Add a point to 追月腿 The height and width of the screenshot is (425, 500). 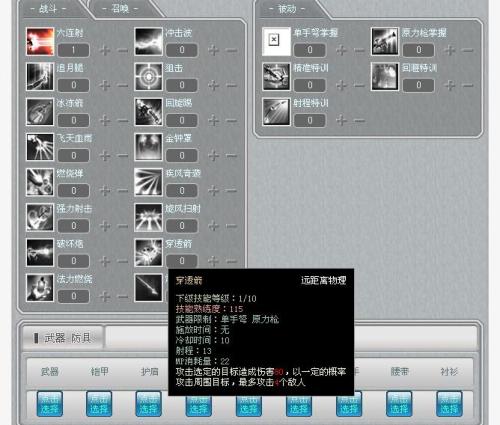[105, 85]
